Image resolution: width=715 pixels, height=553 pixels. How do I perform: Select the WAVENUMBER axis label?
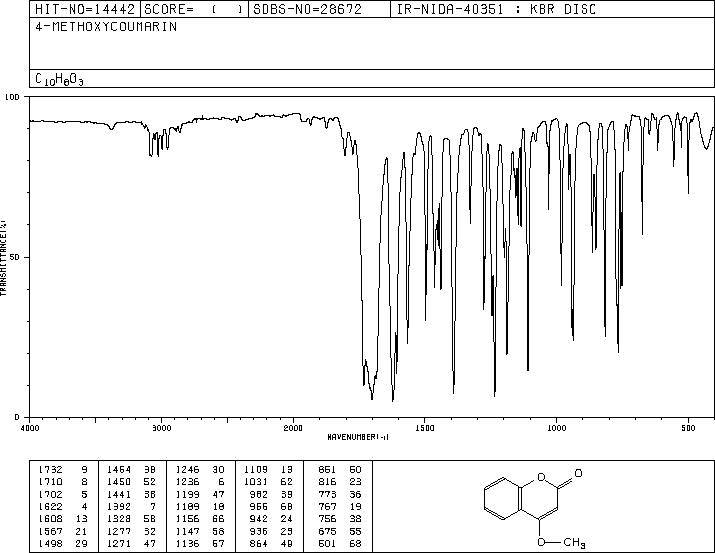[358, 437]
